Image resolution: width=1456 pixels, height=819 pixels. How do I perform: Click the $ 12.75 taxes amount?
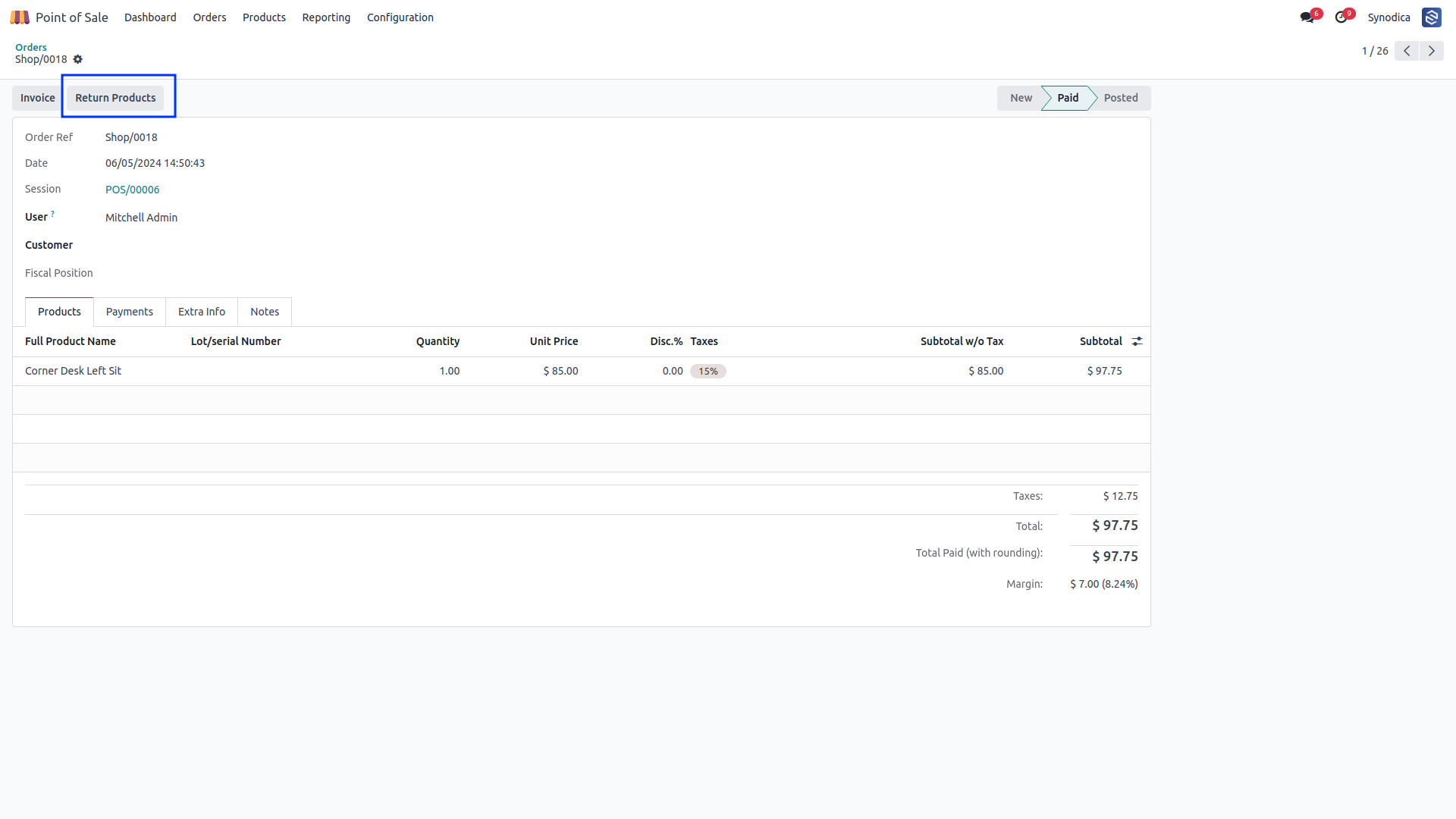tap(1121, 496)
